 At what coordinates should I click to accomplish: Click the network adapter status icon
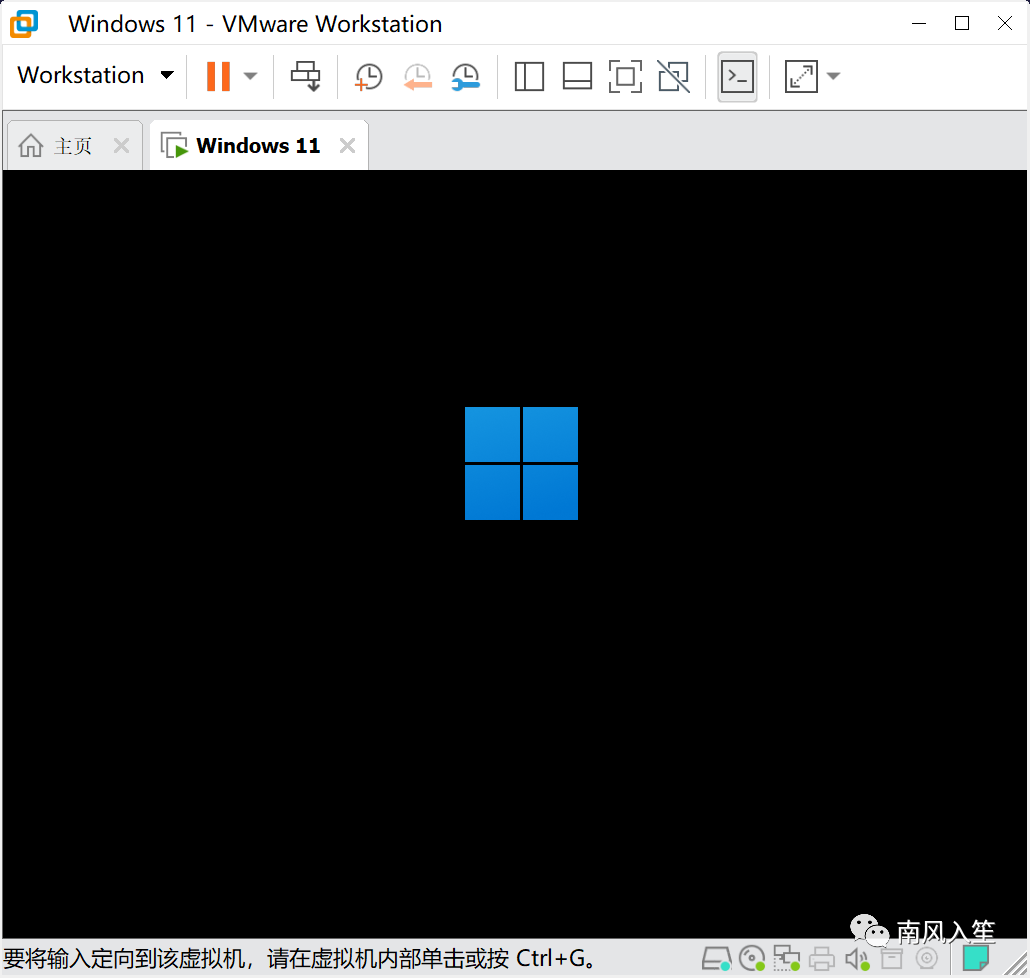pyautogui.click(x=786, y=959)
